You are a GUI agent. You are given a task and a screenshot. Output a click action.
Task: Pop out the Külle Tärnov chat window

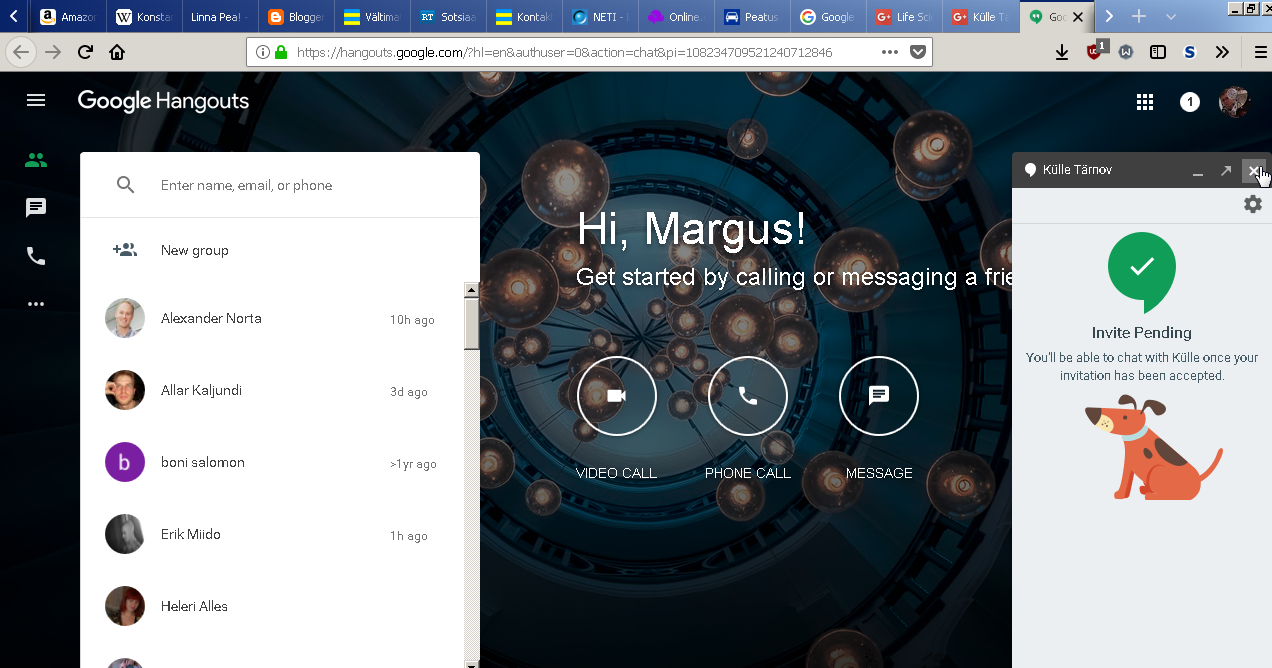click(1225, 171)
